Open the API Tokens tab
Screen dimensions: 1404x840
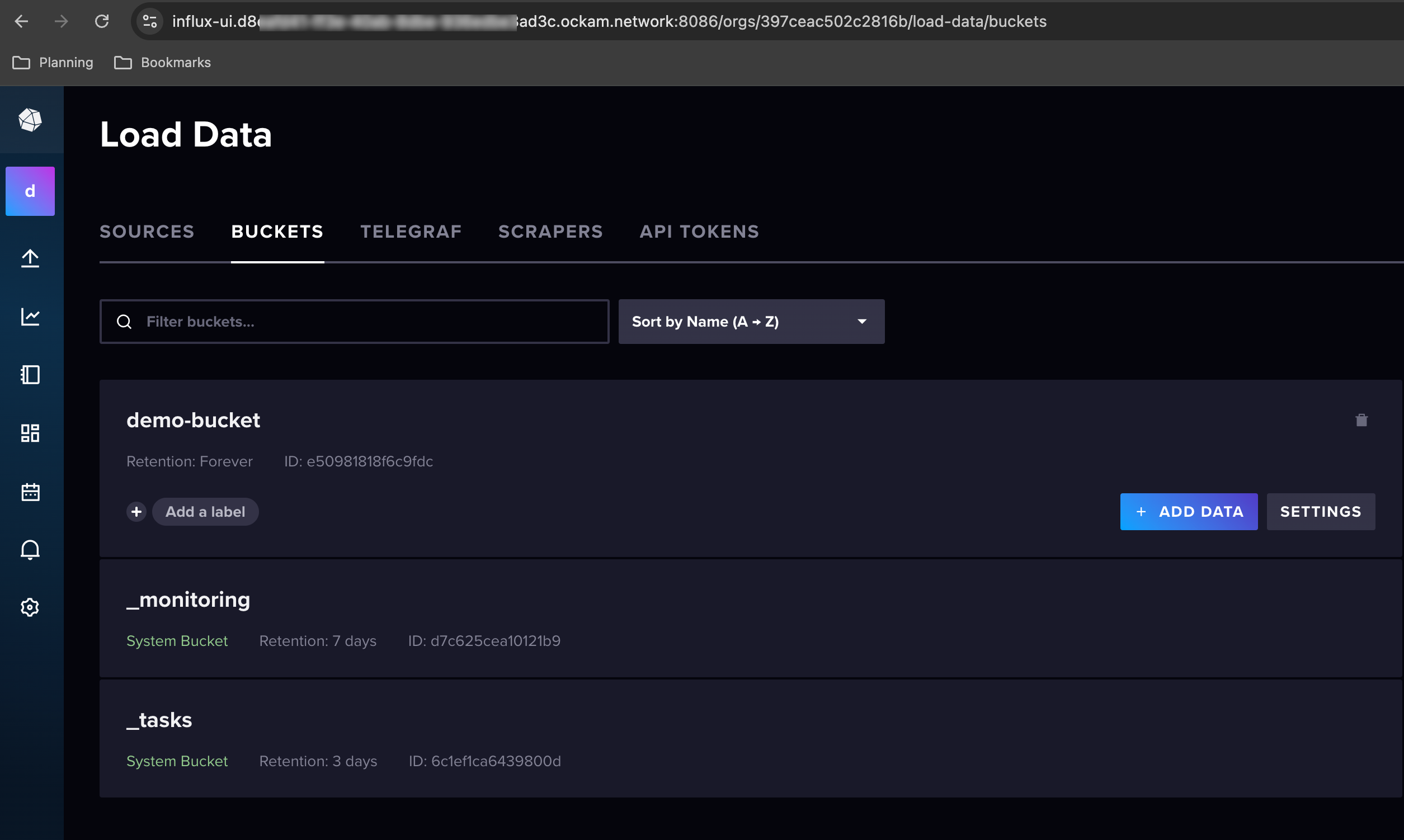click(699, 232)
